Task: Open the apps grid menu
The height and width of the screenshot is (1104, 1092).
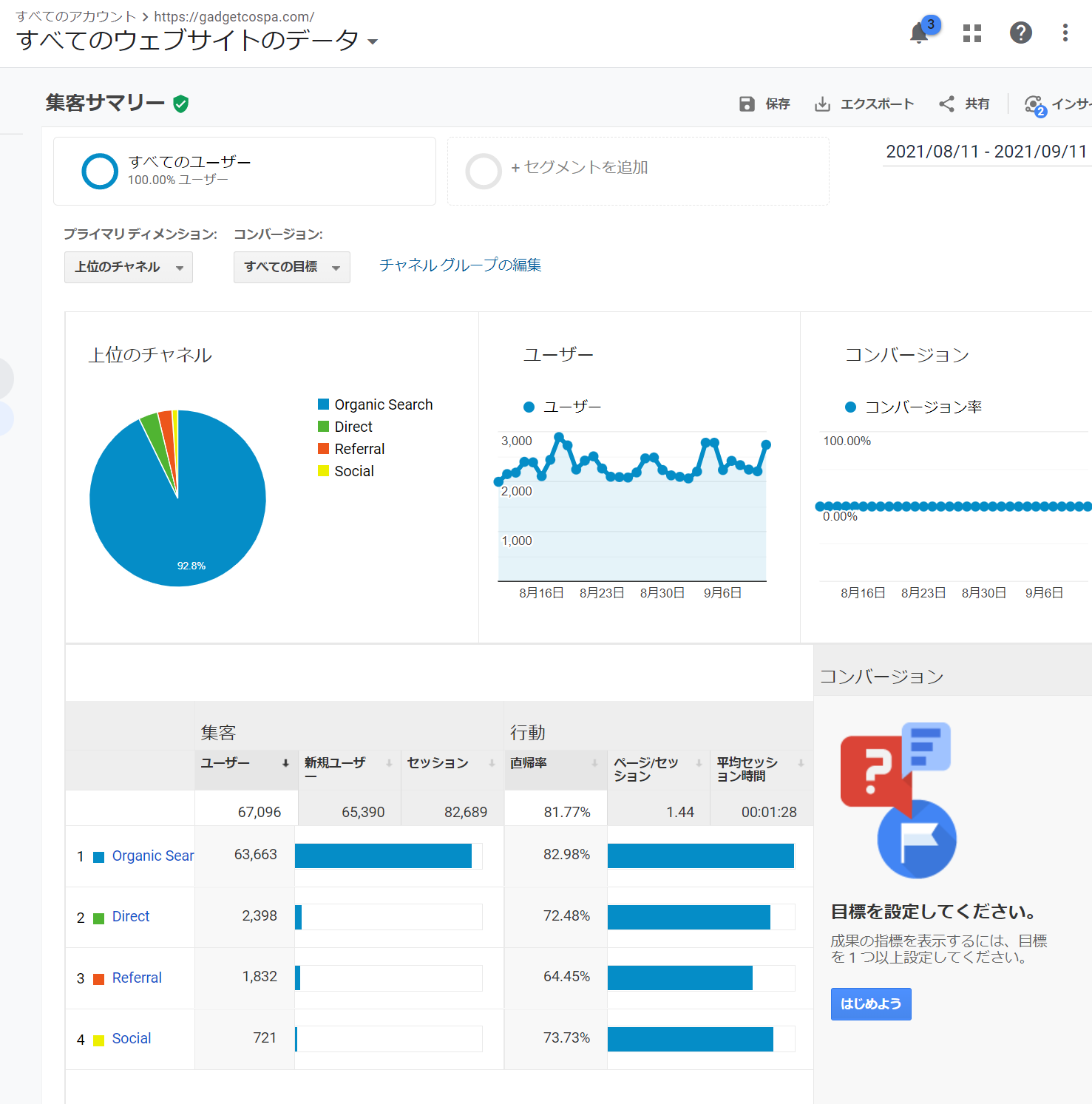Action: 972,33
